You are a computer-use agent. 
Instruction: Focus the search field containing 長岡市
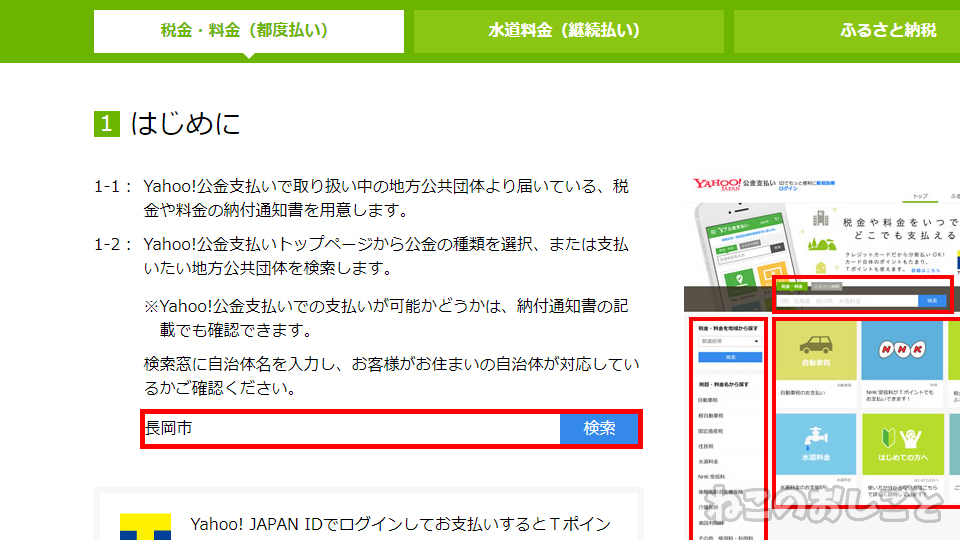coord(352,429)
